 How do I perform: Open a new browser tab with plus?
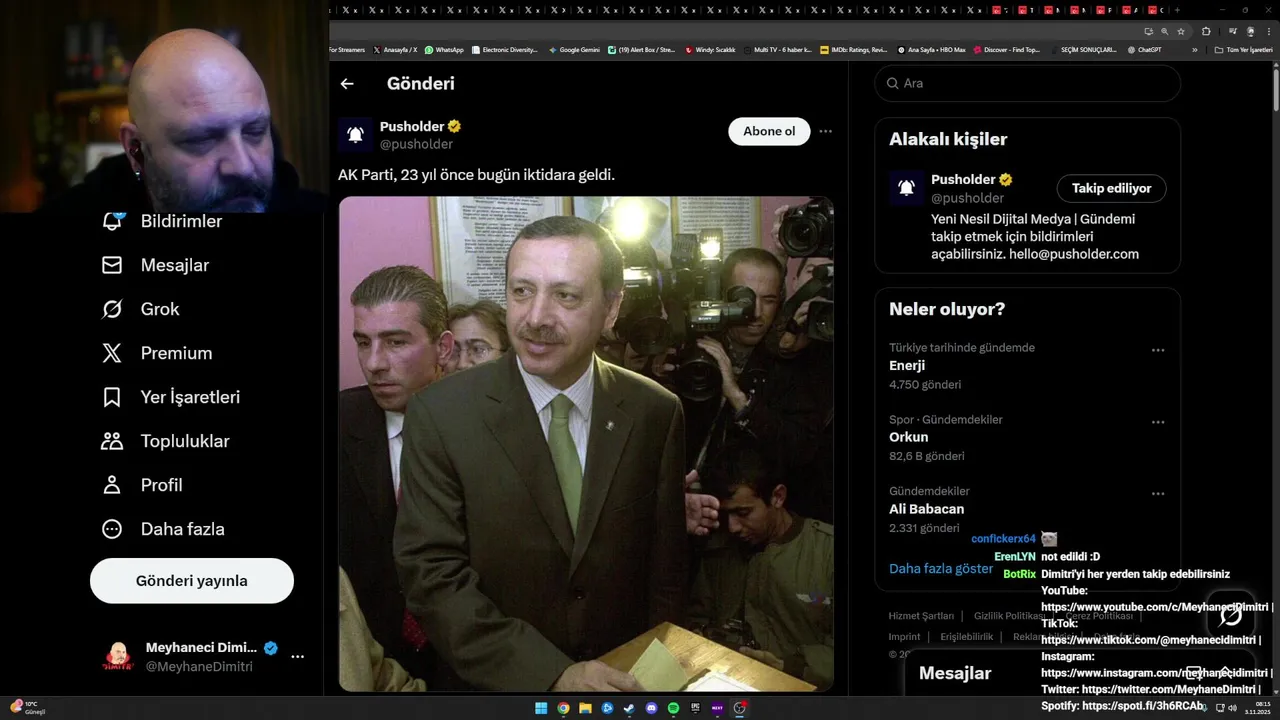point(1179,9)
